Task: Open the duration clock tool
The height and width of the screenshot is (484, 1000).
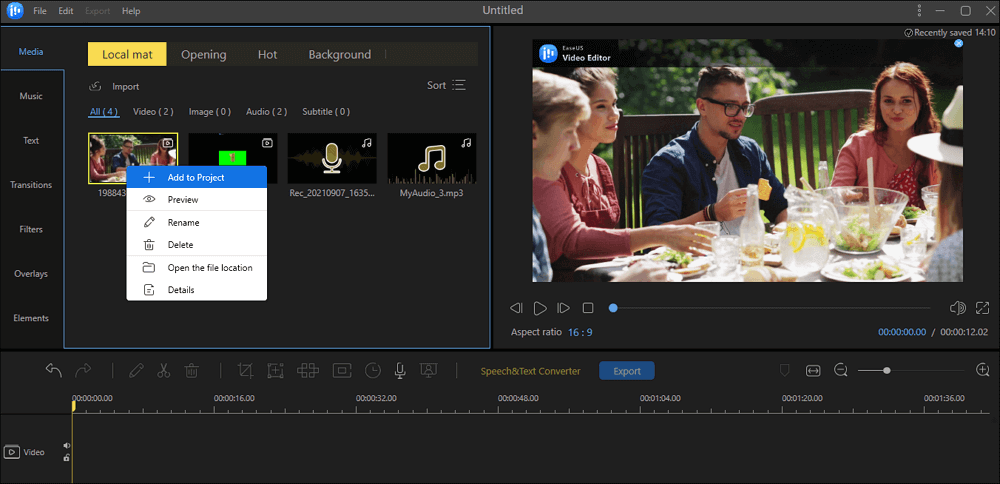Action: point(372,370)
